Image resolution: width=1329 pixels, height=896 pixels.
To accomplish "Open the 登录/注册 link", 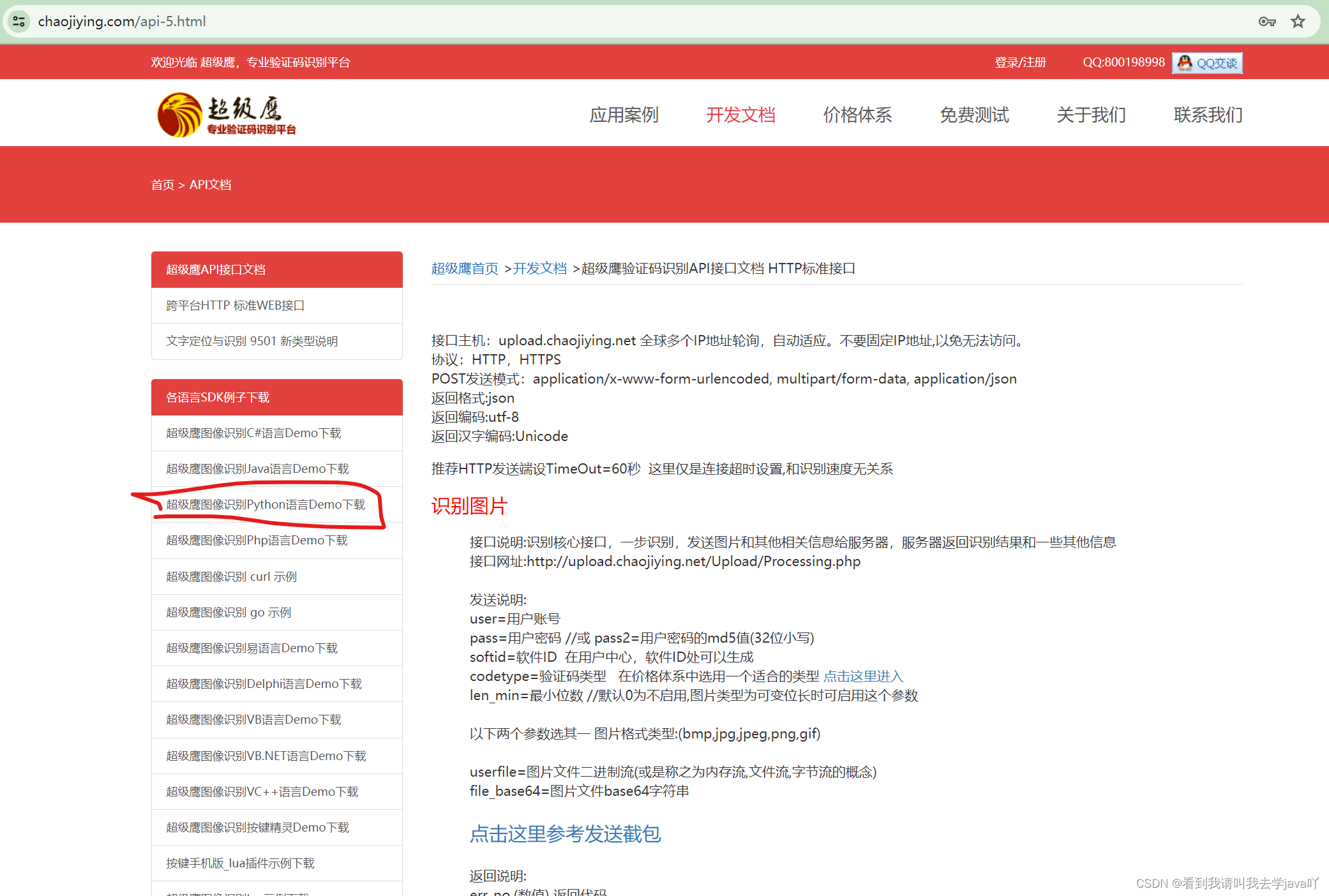I will [x=1020, y=63].
